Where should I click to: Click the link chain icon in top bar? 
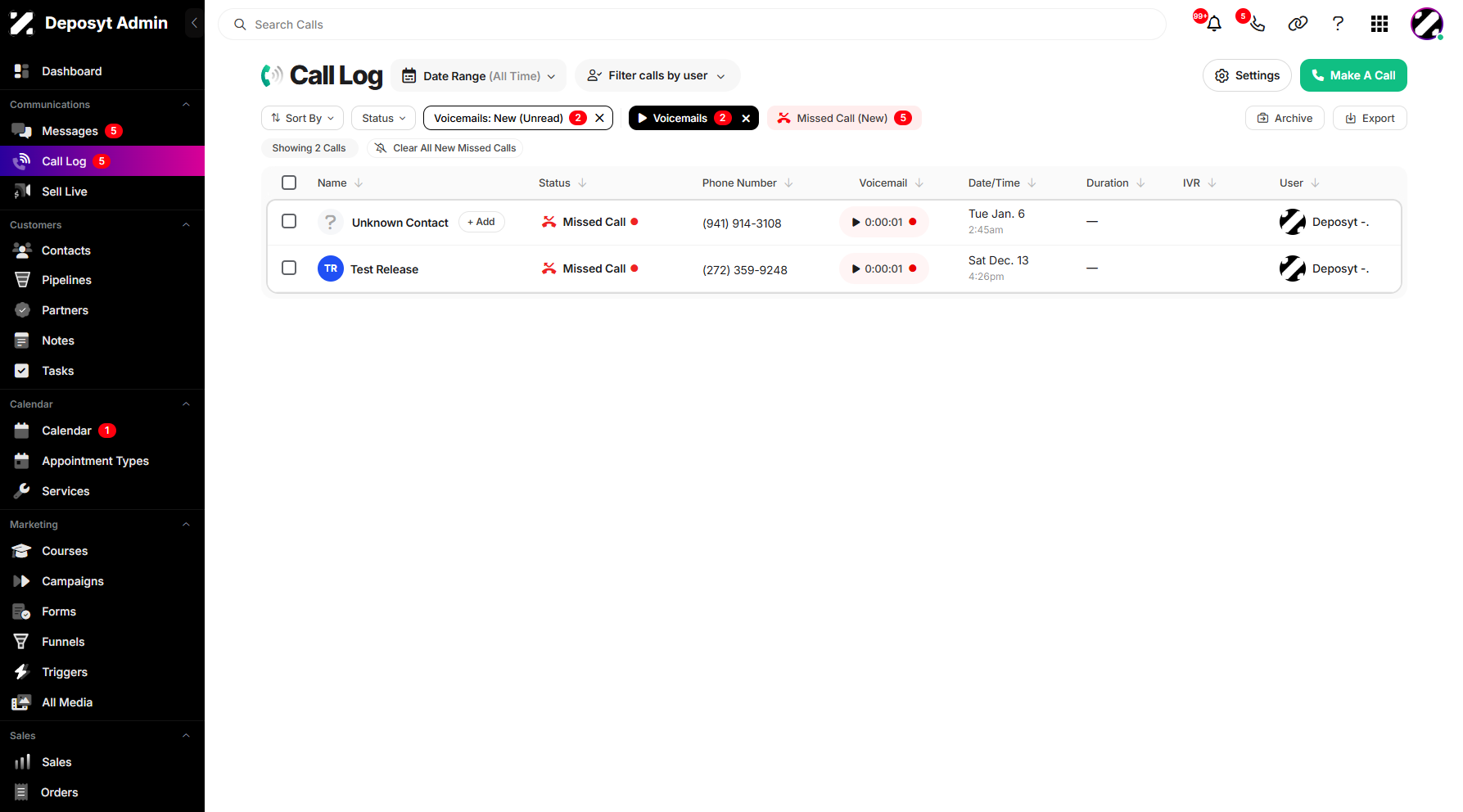coord(1298,24)
